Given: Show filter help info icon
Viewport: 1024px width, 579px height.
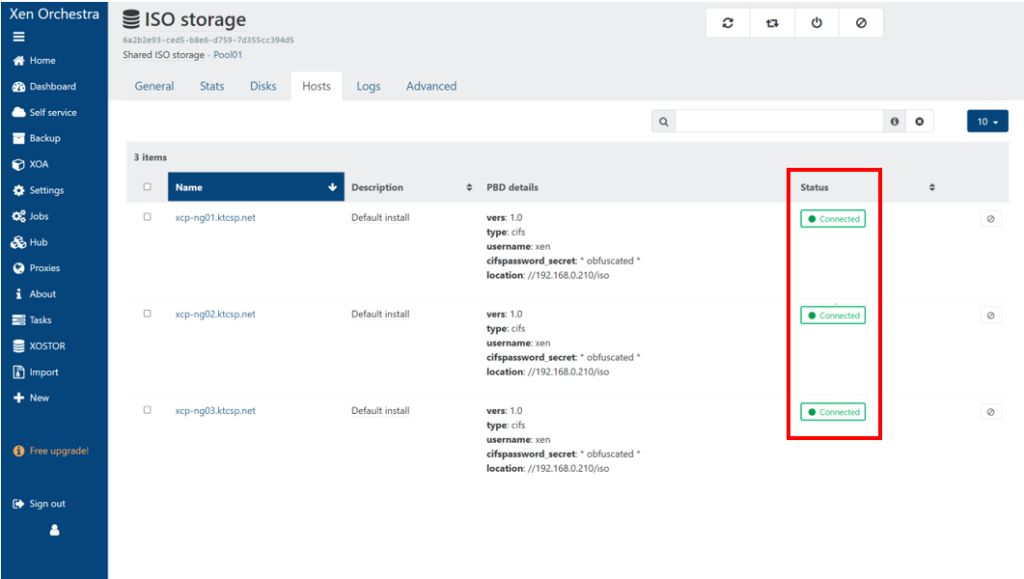Looking at the screenshot, I should [x=894, y=122].
